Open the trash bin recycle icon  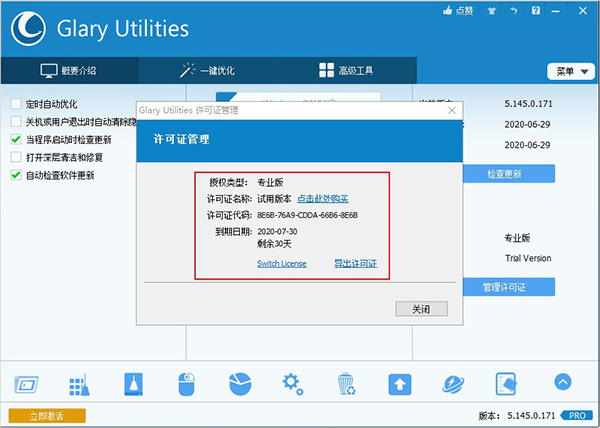pos(347,384)
